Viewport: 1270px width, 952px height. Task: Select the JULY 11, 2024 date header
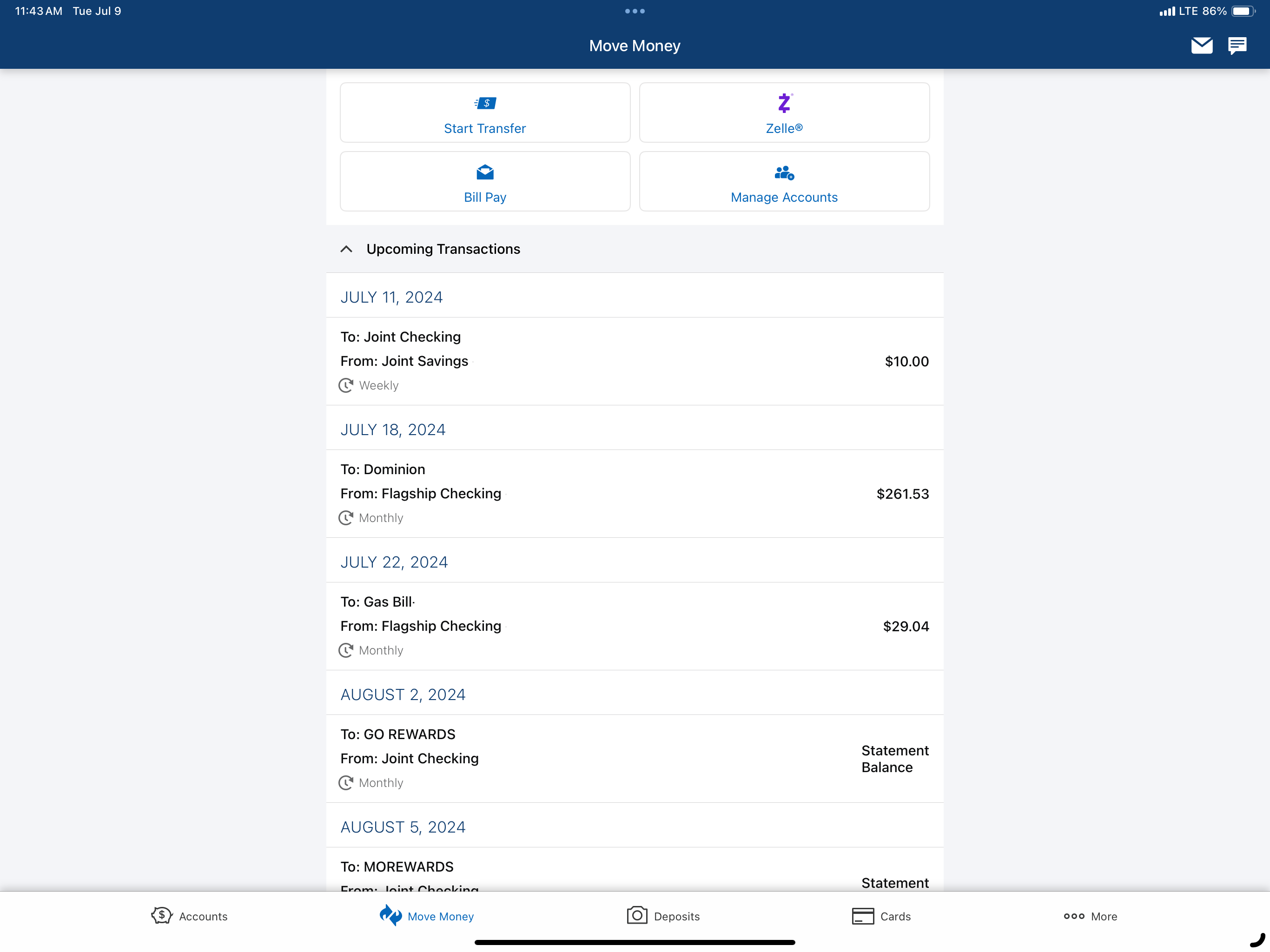pos(391,297)
